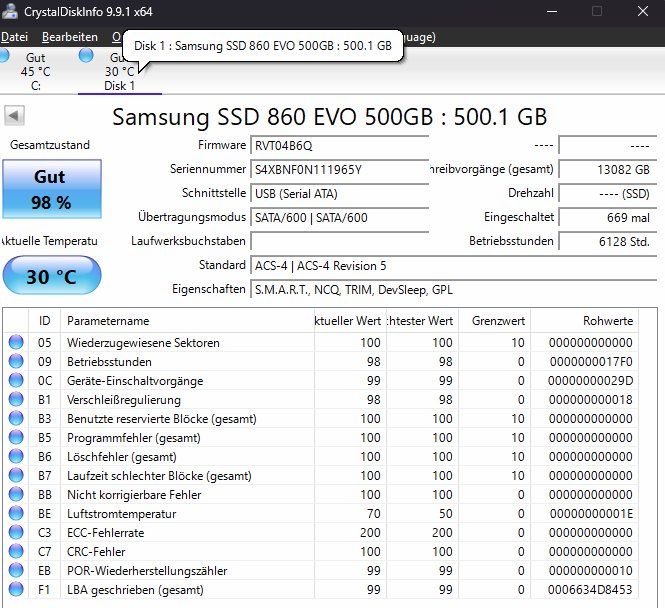Click status orb for POR-Wiederherstellungszähler row
665x608 pixels.
click(x=16, y=570)
